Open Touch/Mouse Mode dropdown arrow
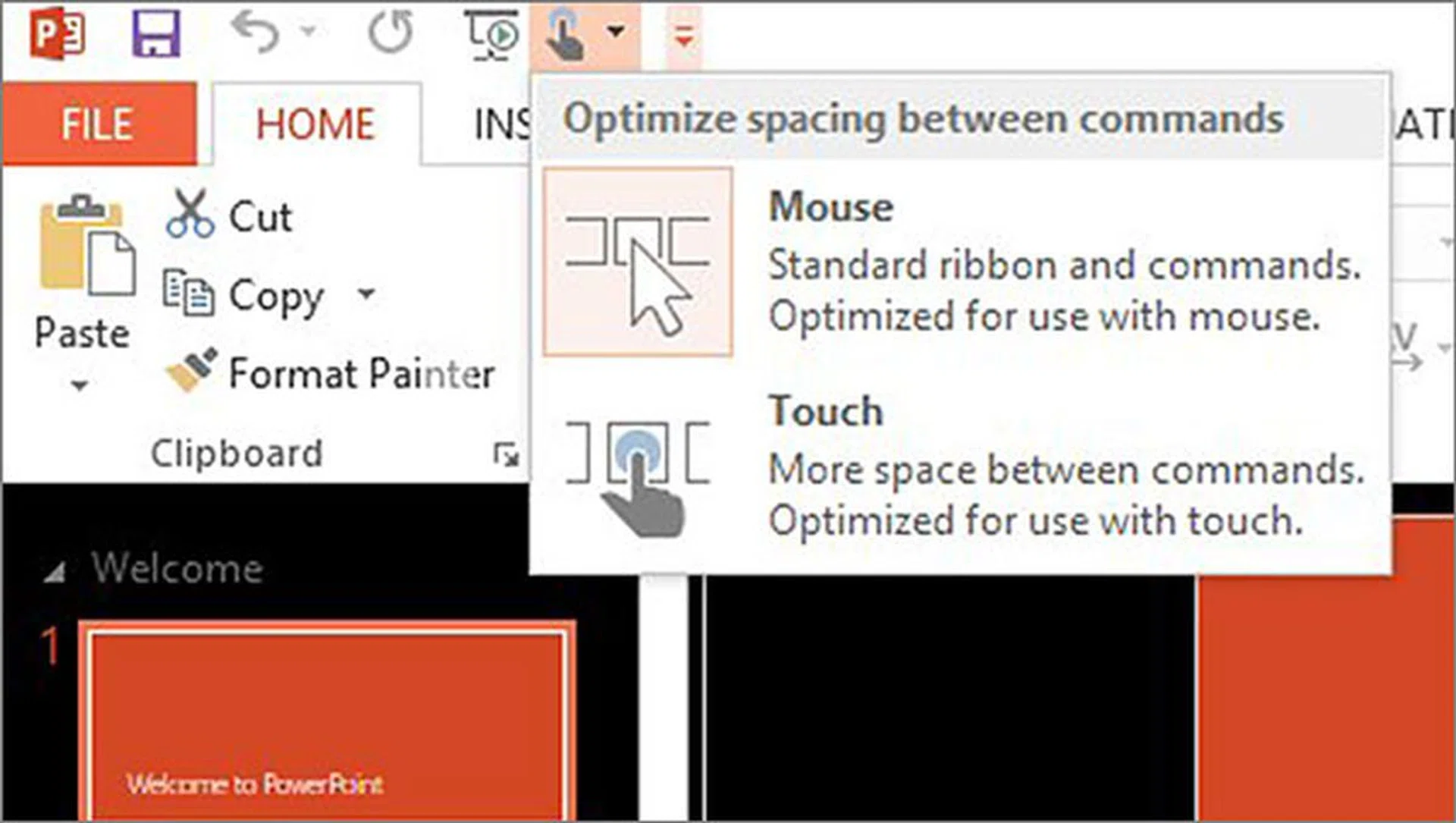 [617, 32]
